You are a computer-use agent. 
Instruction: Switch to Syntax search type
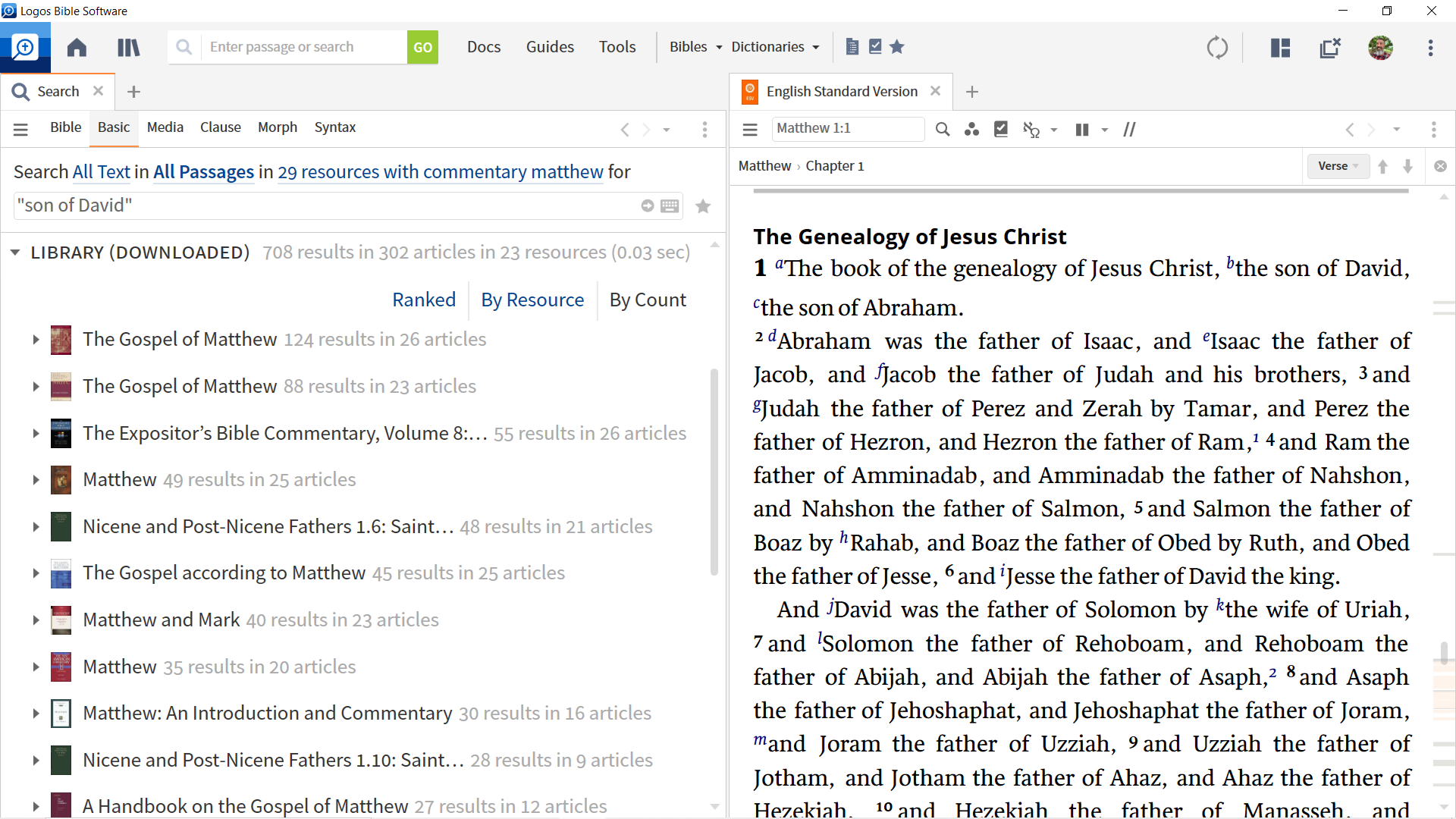[335, 127]
